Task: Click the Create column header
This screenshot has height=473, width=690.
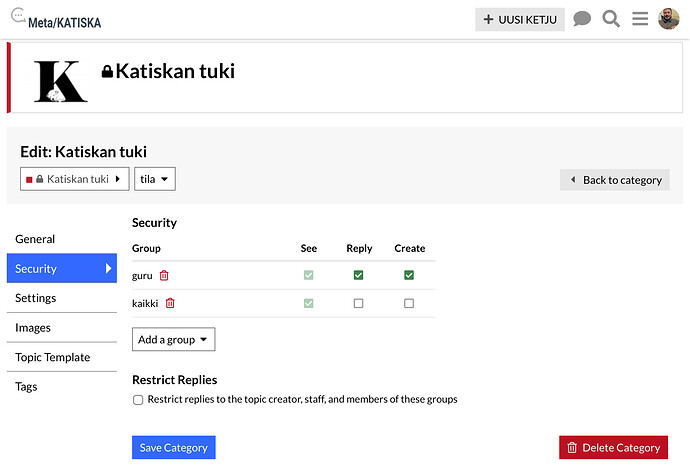Action: coord(409,248)
